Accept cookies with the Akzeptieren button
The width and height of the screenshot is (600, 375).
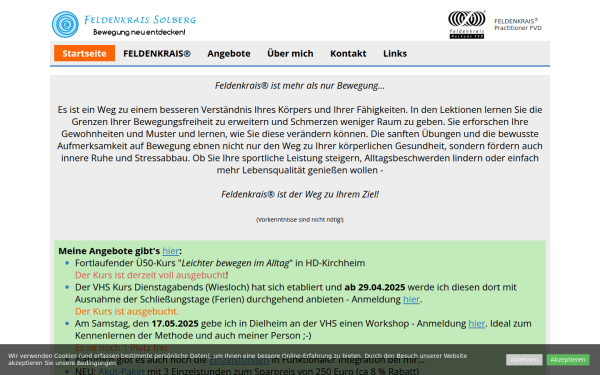(x=568, y=359)
